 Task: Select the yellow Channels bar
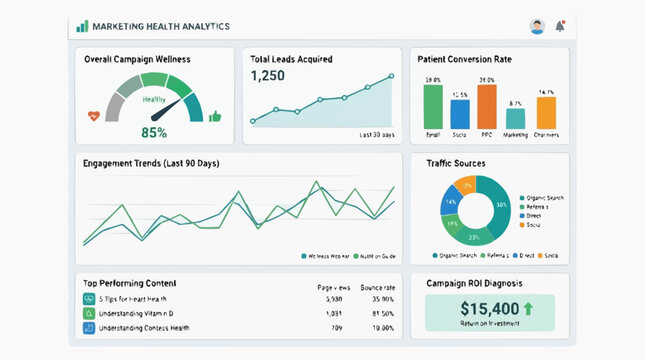[x=546, y=113]
